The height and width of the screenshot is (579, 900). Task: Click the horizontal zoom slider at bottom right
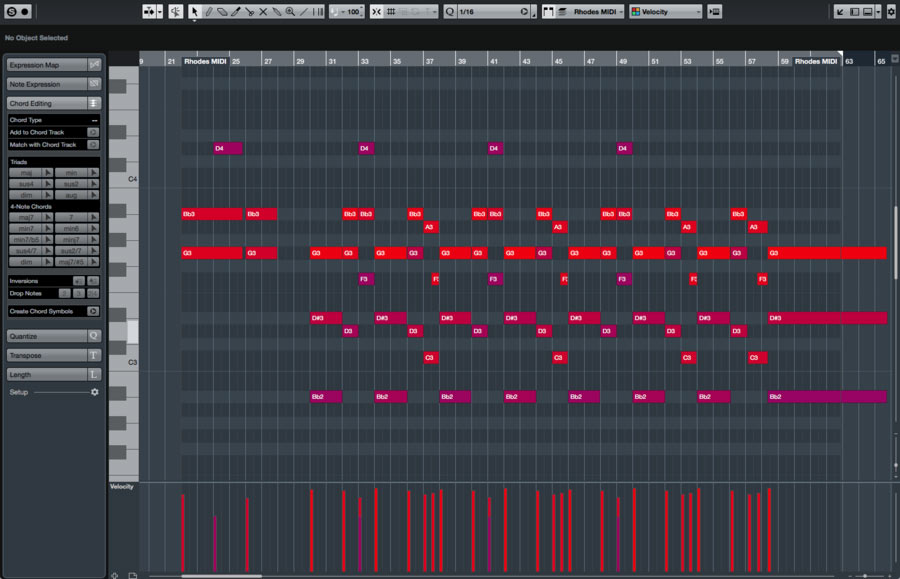click(866, 576)
